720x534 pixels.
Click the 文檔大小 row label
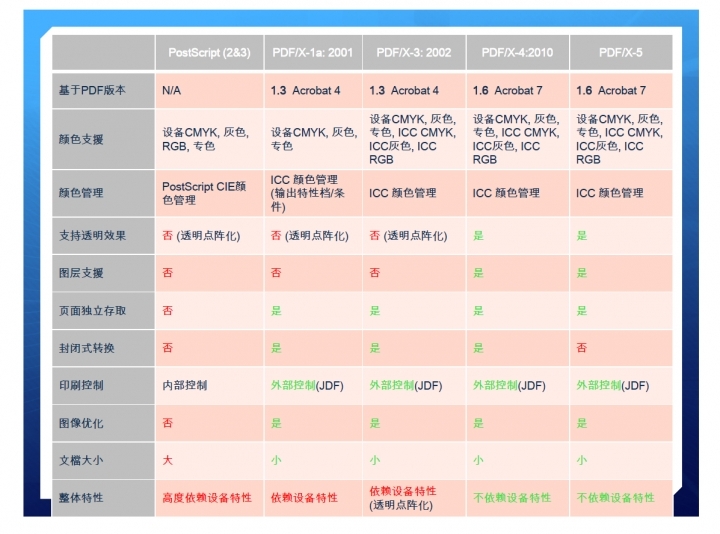click(x=81, y=460)
